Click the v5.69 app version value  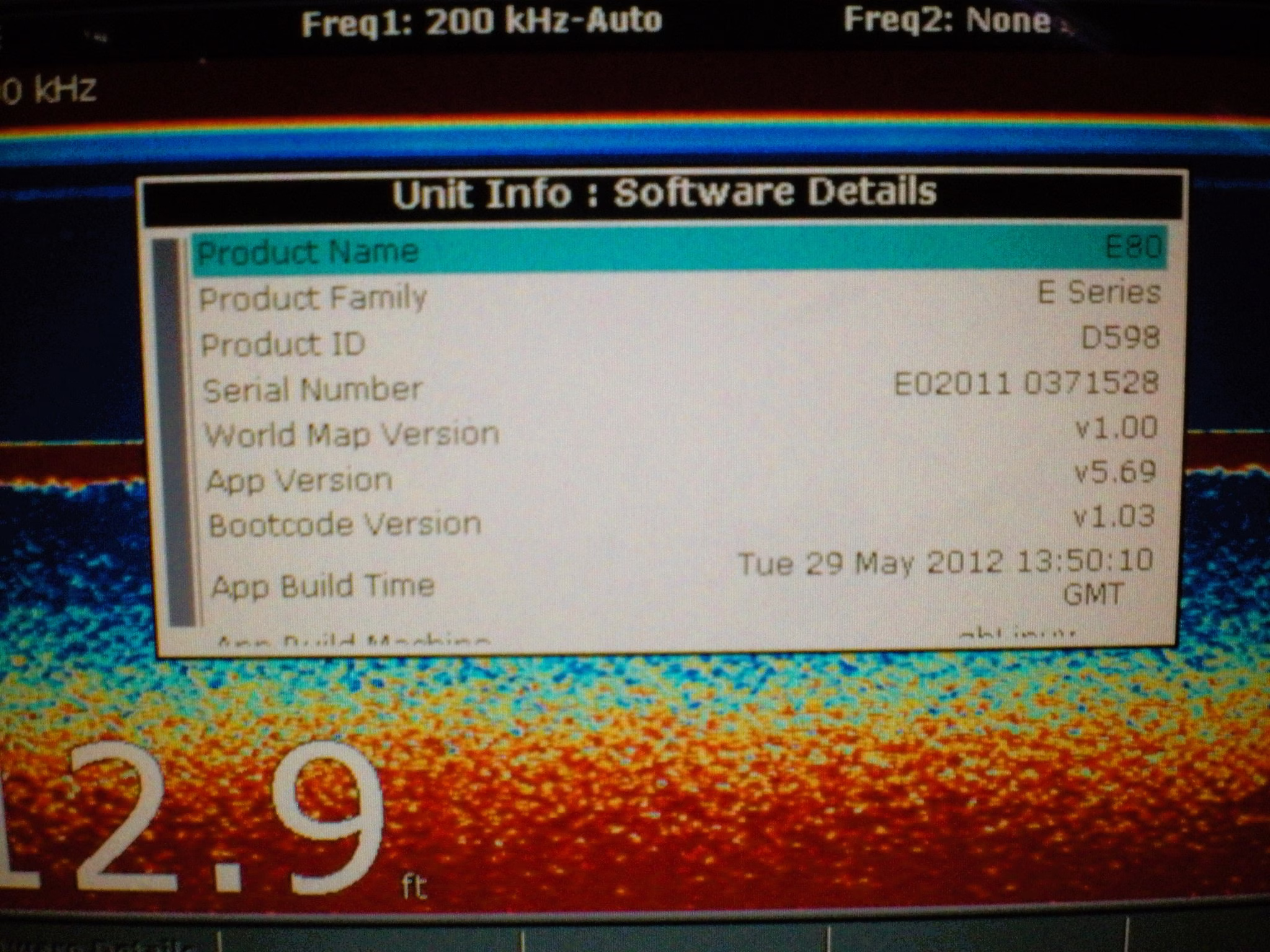(1115, 472)
